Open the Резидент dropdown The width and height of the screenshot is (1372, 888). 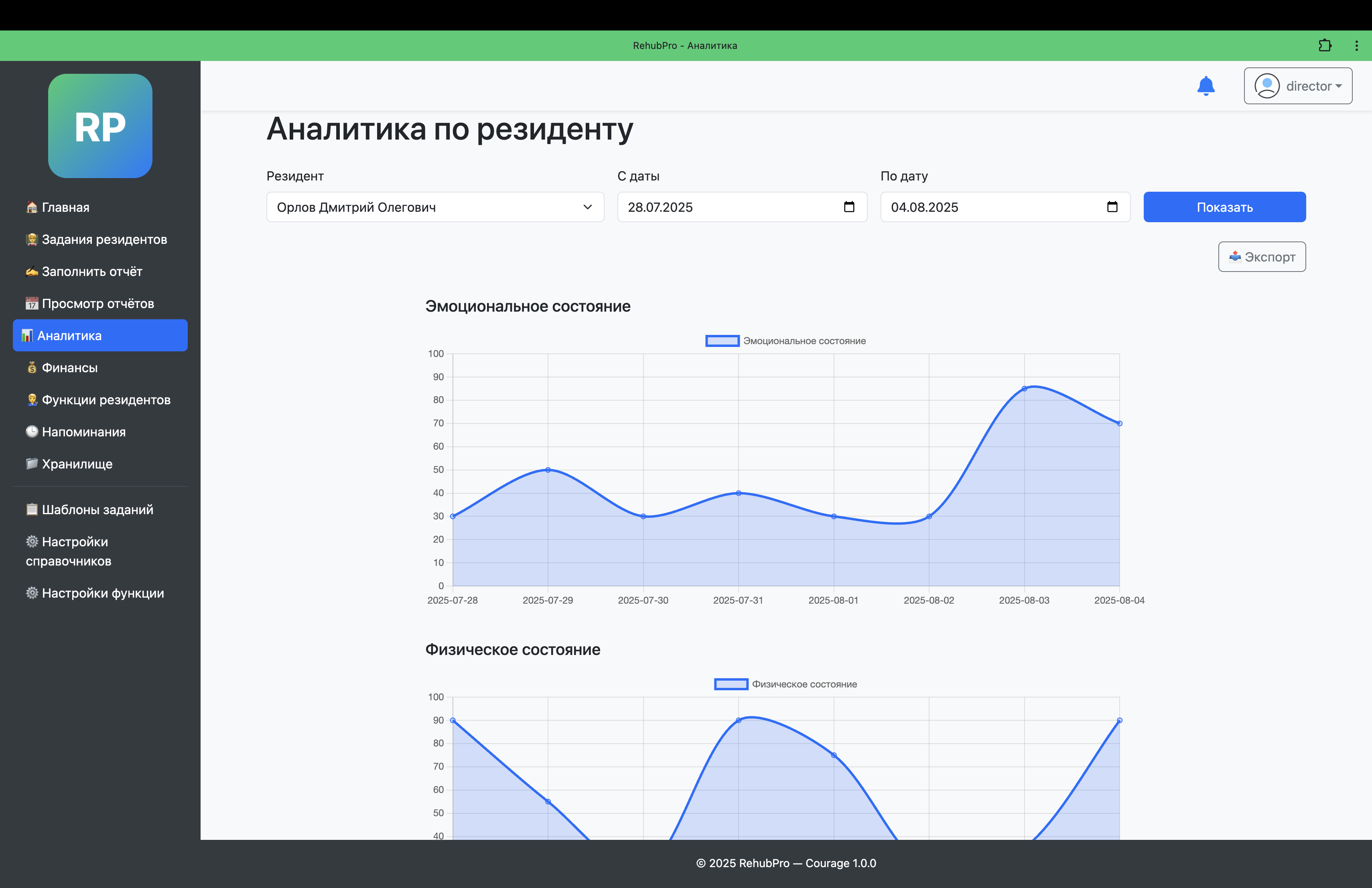(434, 207)
